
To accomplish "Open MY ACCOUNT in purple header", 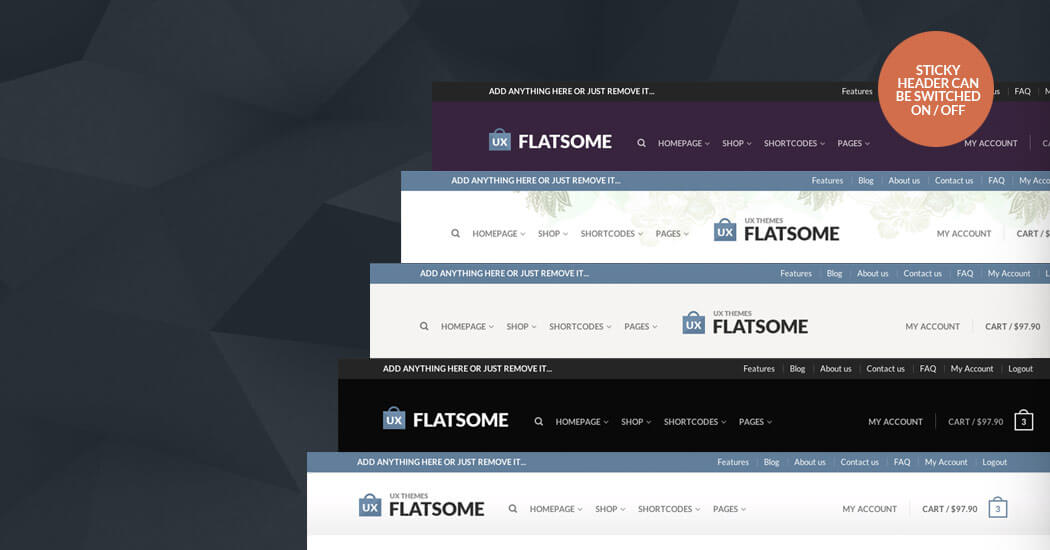I will [x=990, y=143].
